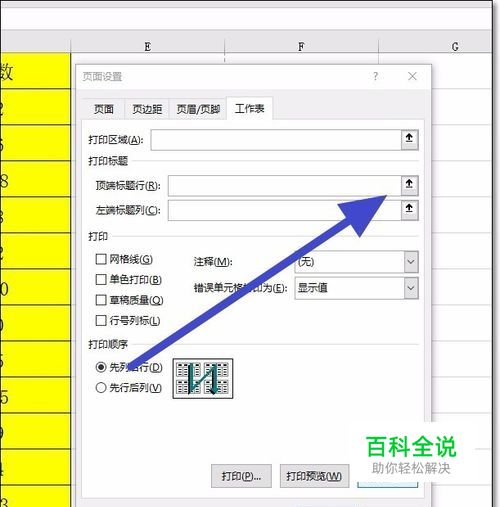Open the 页眉/页脚 tab
Screen dimensions: 500x507
click(198, 109)
